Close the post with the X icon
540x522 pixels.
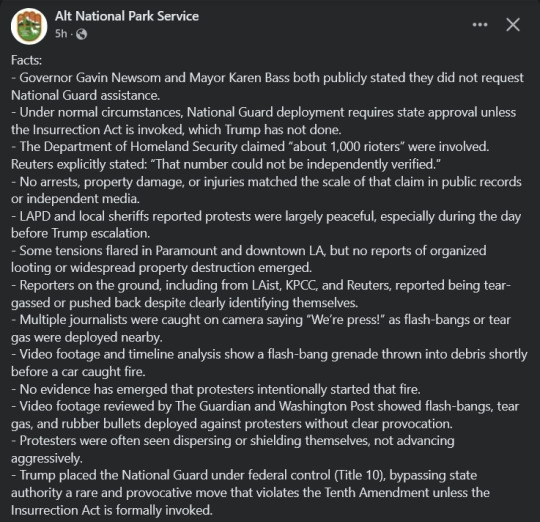[x=513, y=25]
